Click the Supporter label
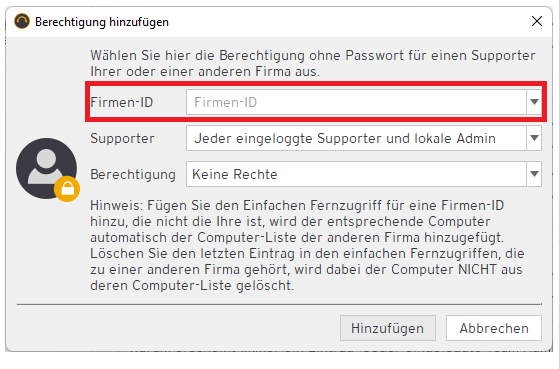Screen dimensions: 559x369 pyautogui.click(x=122, y=138)
